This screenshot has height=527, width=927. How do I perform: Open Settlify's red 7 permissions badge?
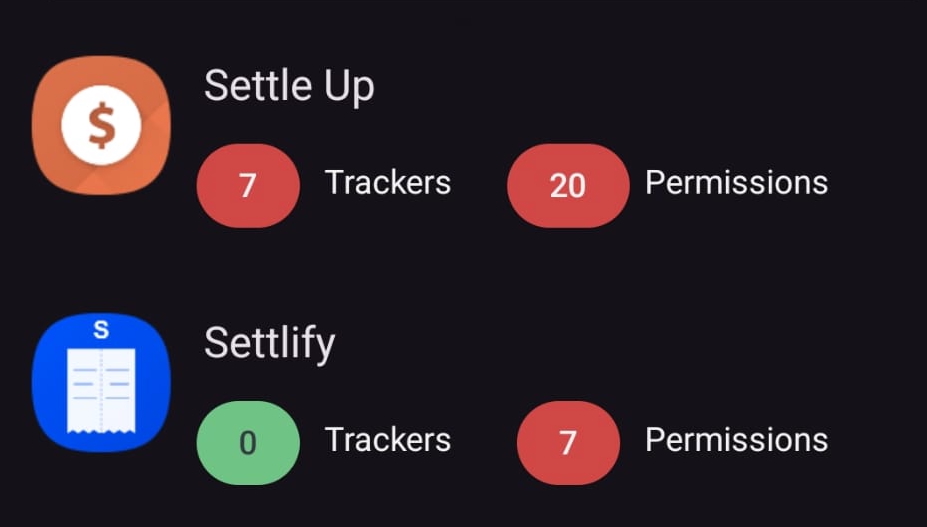567,442
